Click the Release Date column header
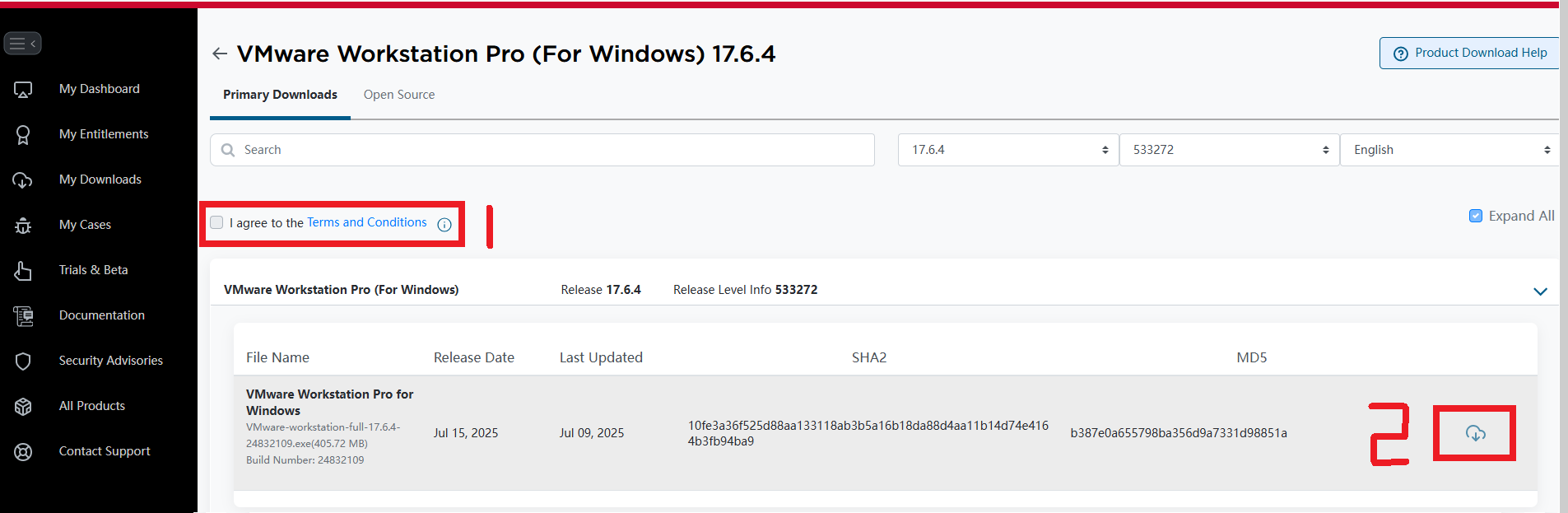 pos(474,357)
